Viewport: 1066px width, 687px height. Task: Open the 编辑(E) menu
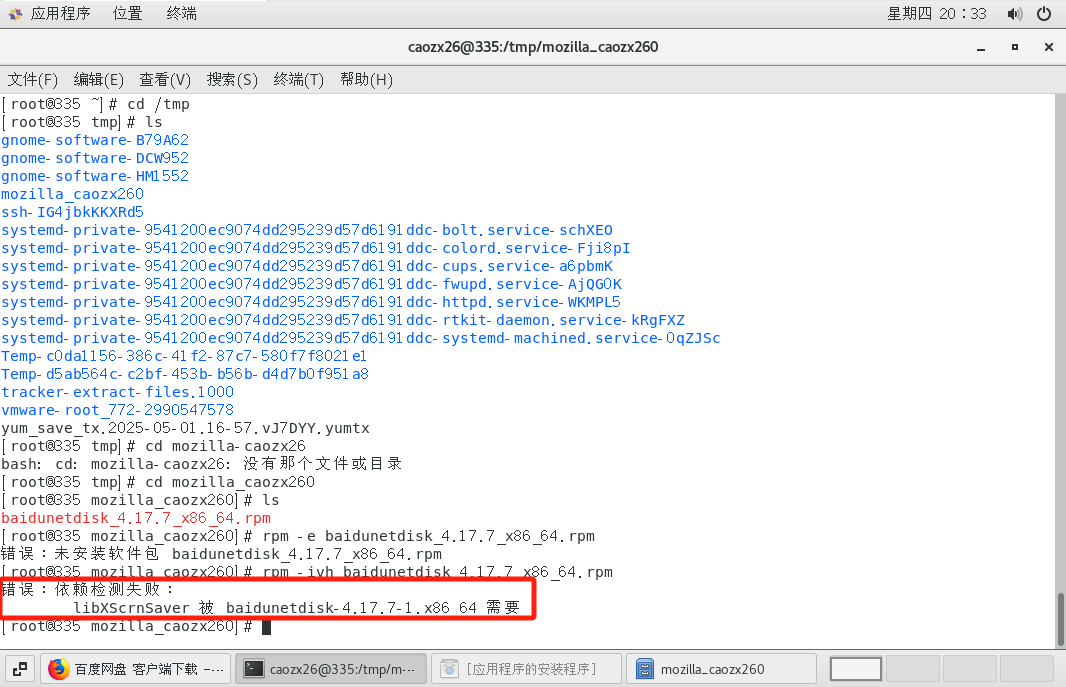point(99,80)
